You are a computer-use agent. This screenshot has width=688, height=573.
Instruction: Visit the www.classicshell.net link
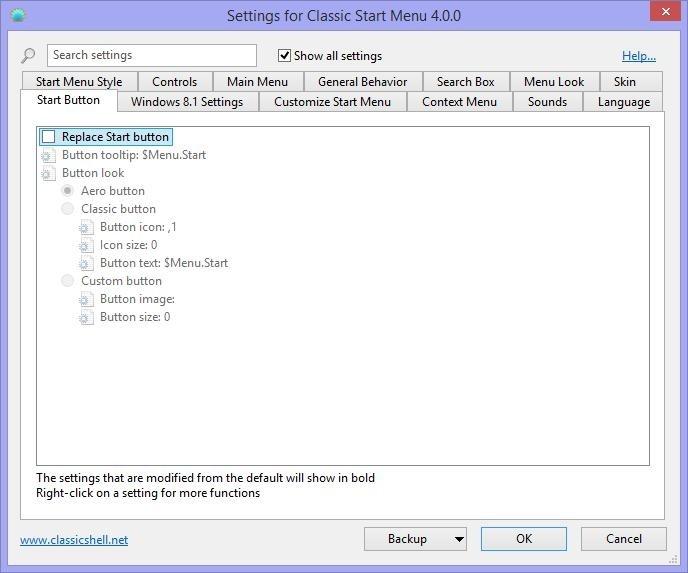pyautogui.click(x=74, y=540)
